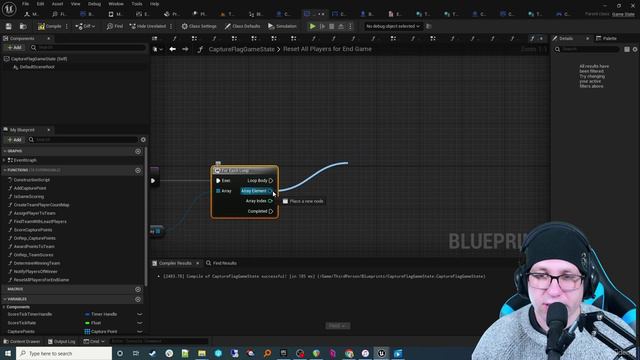640x360 pixels.
Task: Navigate back in graph history
Action: [173, 49]
